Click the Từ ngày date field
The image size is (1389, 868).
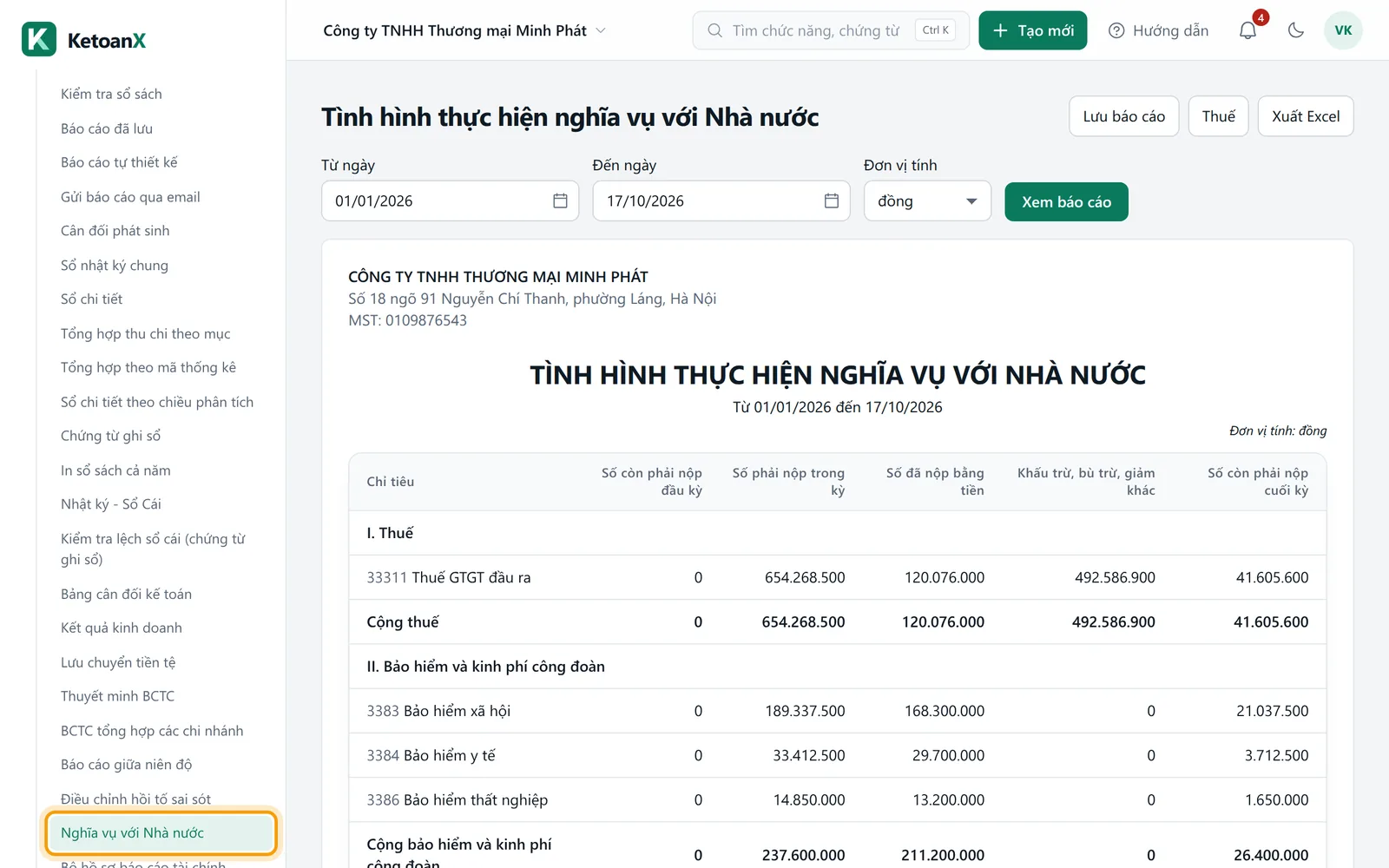(450, 201)
